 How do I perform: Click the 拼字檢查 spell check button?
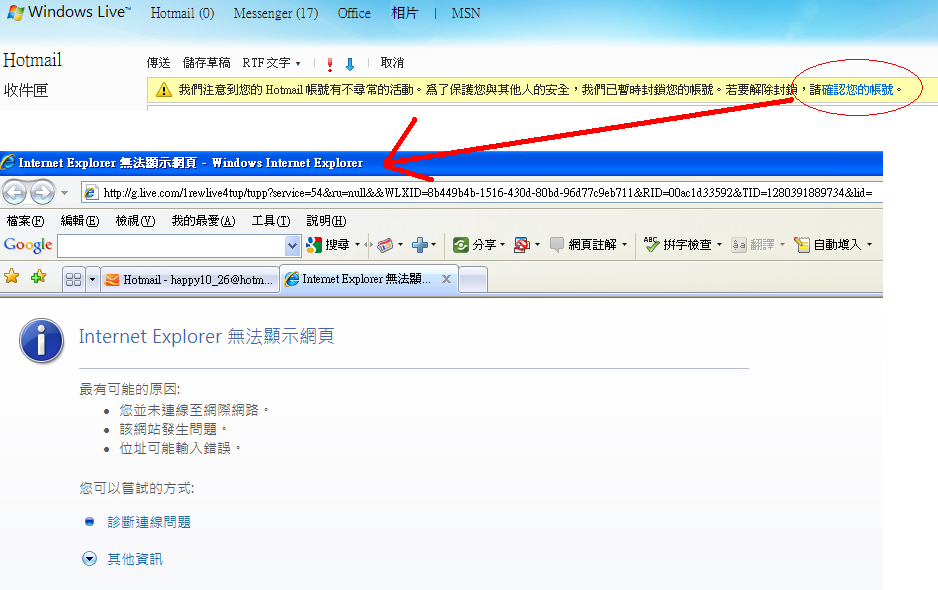pos(678,245)
